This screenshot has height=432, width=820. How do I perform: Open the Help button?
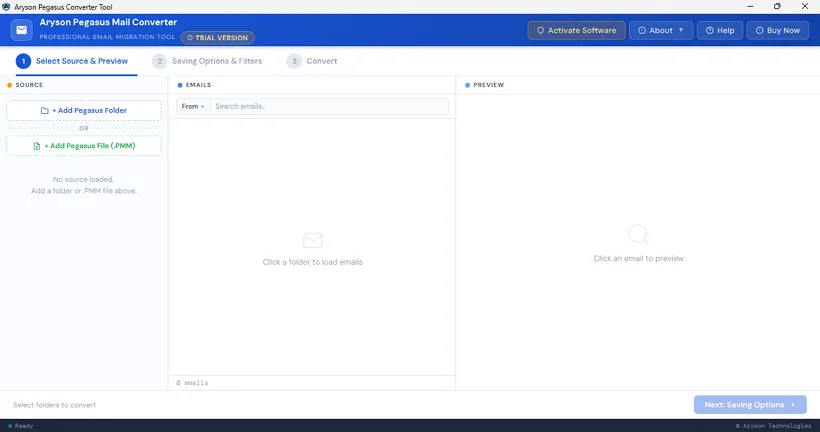[720, 30]
